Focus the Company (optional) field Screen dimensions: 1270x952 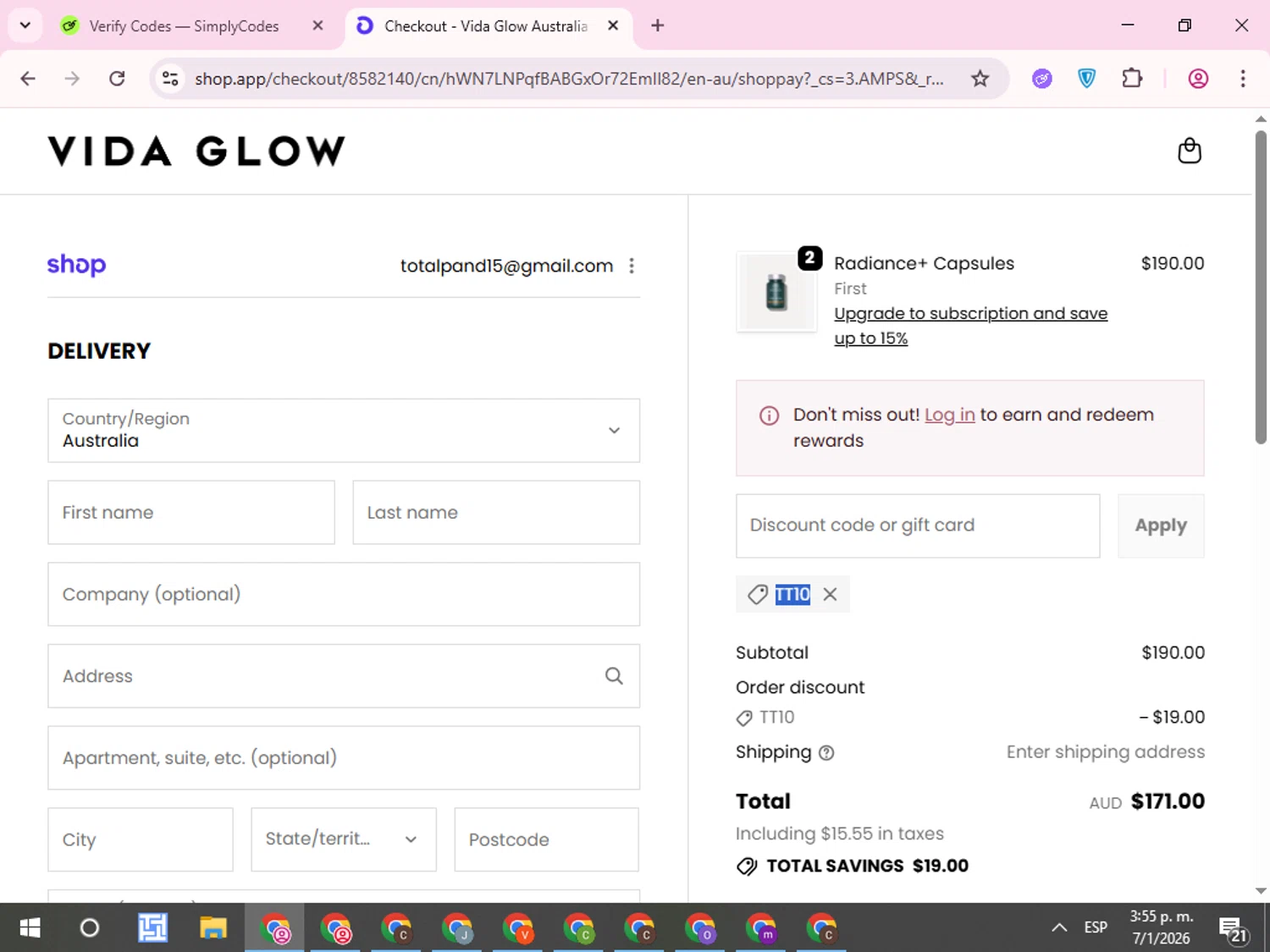tap(344, 594)
